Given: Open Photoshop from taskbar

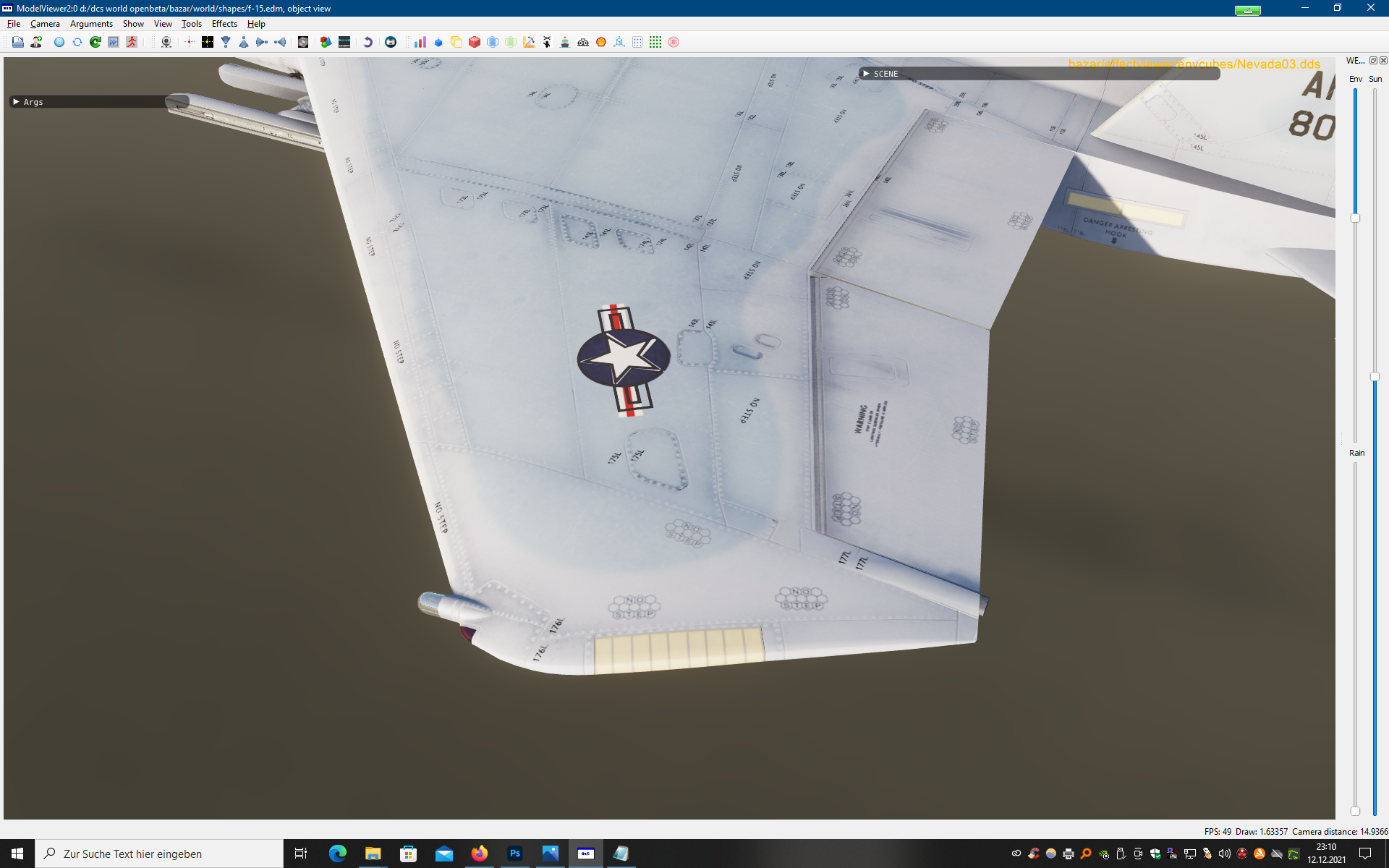Looking at the screenshot, I should pyautogui.click(x=515, y=854).
